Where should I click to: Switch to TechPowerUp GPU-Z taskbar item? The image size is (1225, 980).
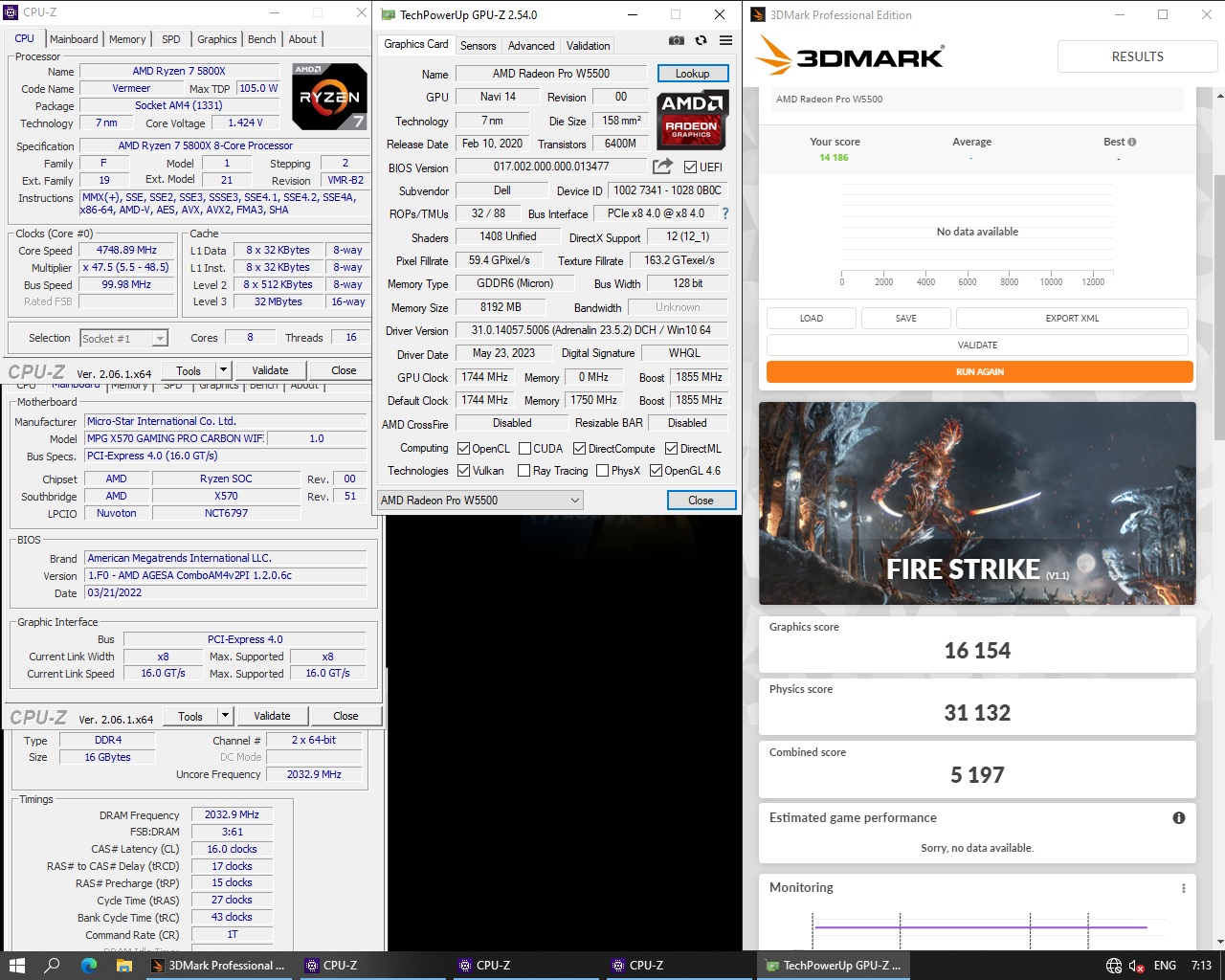[833, 966]
